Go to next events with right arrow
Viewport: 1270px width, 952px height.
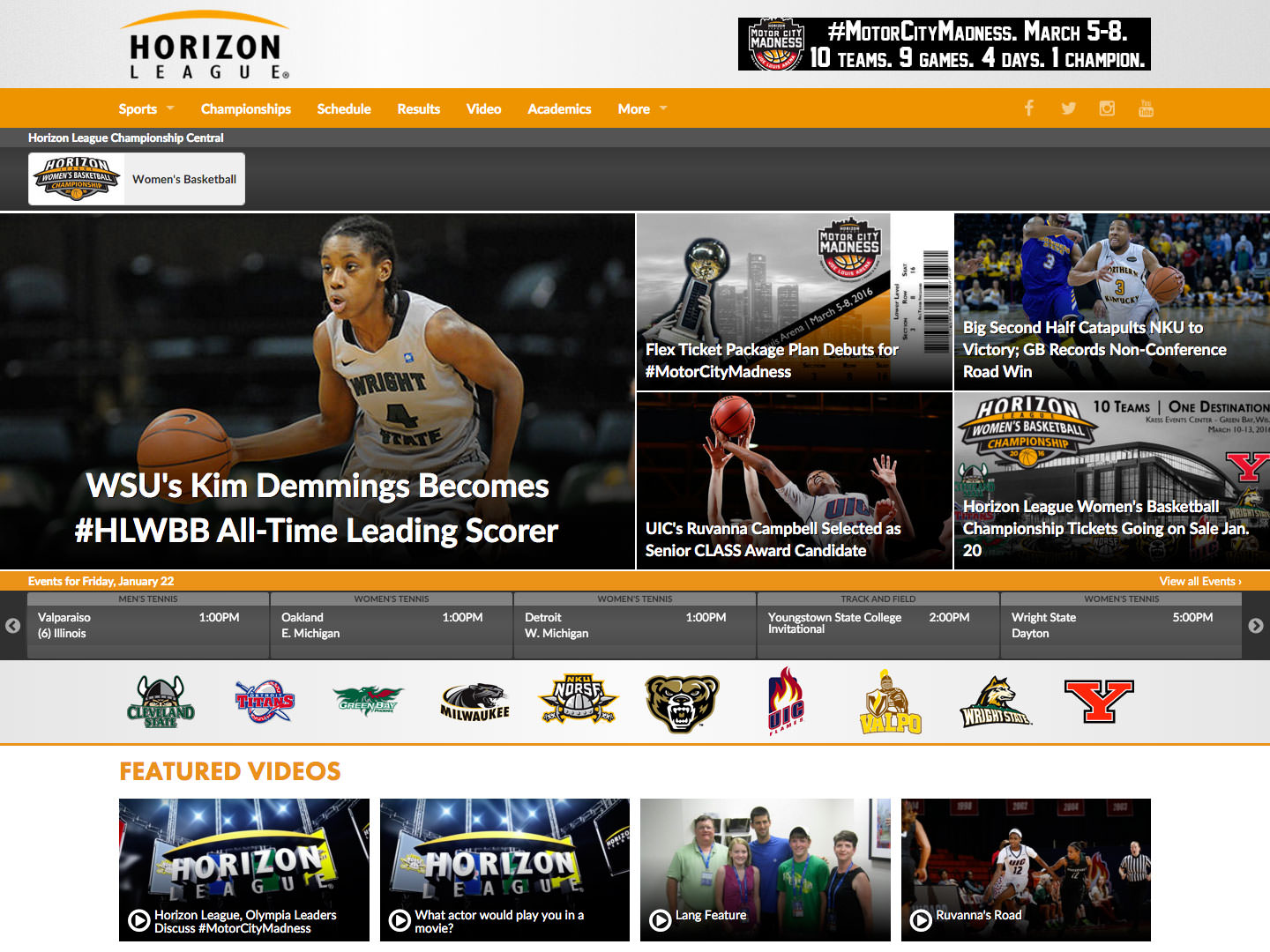[x=1256, y=626]
